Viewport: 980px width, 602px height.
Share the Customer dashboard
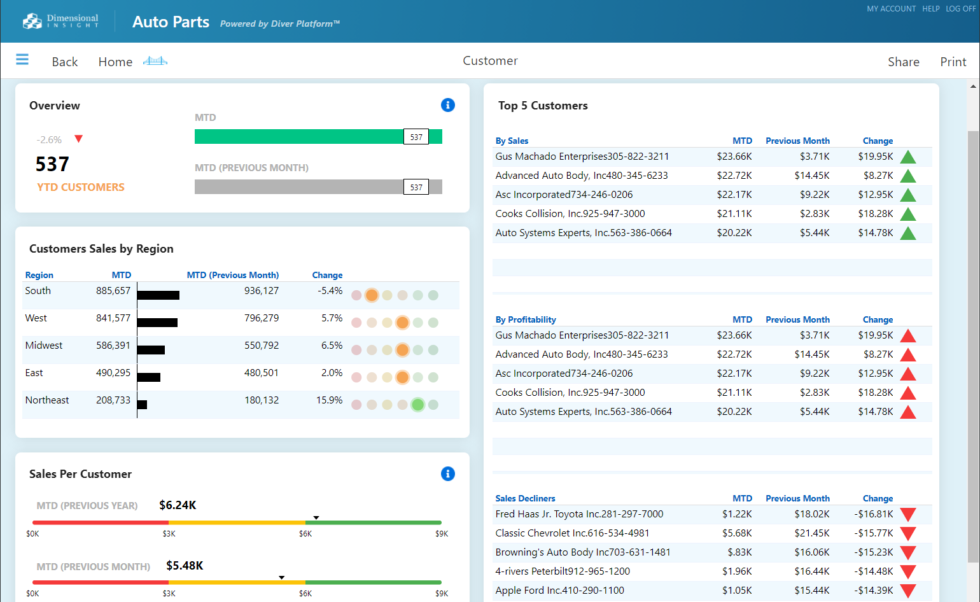pyautogui.click(x=903, y=62)
